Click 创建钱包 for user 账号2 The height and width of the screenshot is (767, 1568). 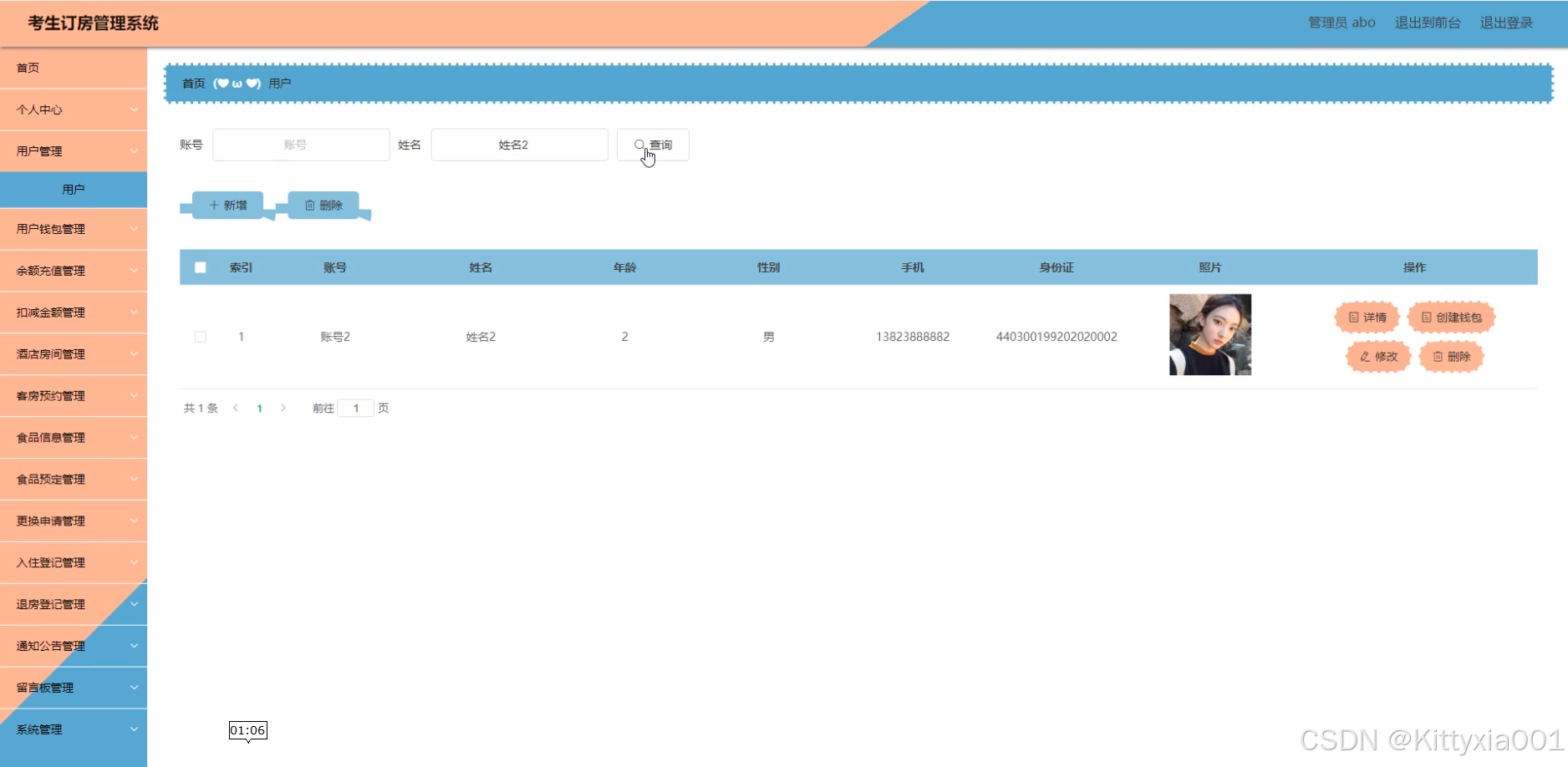pos(1451,317)
